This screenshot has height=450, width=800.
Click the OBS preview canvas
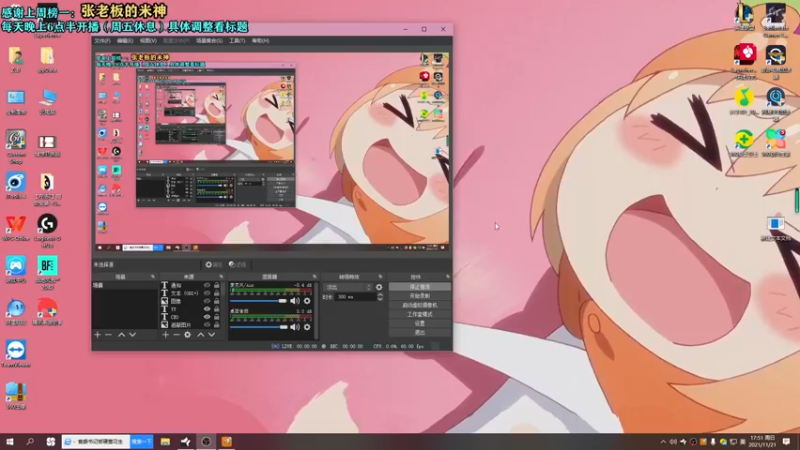click(272, 152)
